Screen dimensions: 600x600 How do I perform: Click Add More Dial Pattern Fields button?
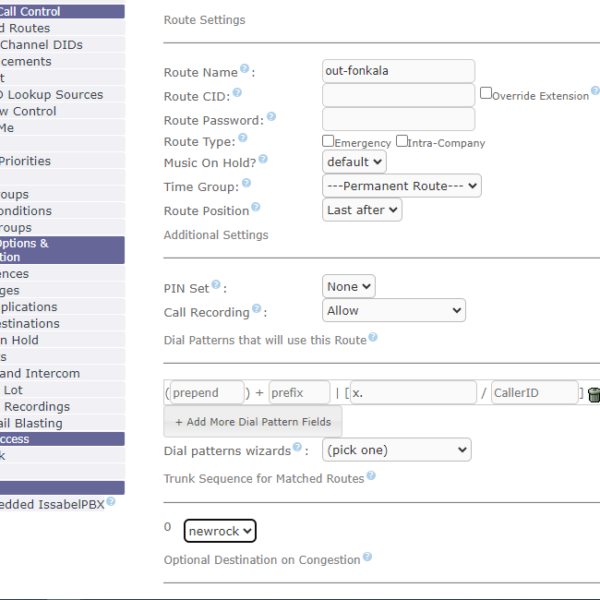click(252, 421)
